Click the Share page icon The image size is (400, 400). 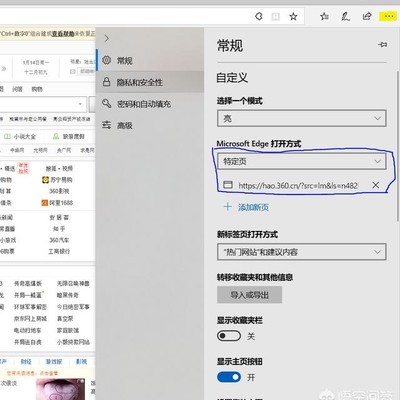tap(367, 16)
